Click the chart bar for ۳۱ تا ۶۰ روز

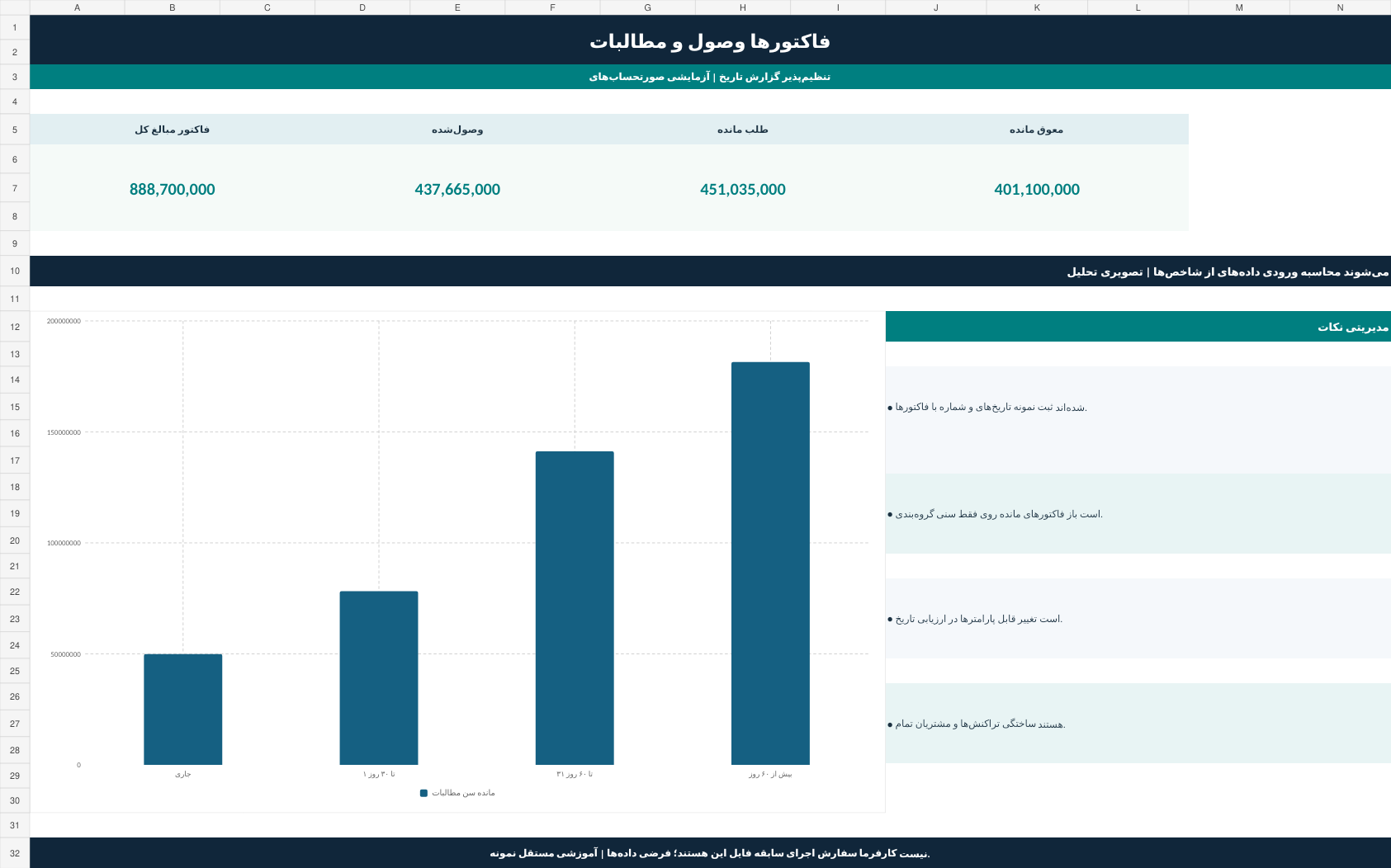(575, 608)
